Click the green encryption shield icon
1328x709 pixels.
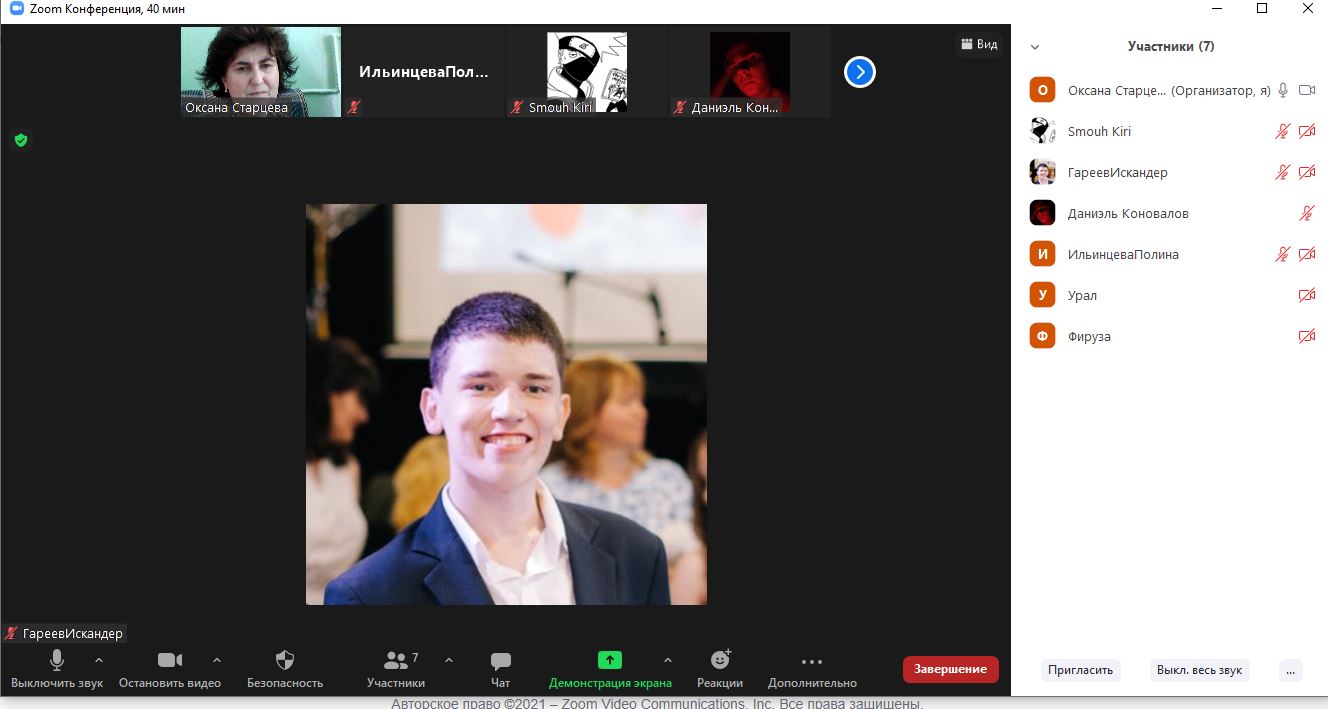coord(21,140)
